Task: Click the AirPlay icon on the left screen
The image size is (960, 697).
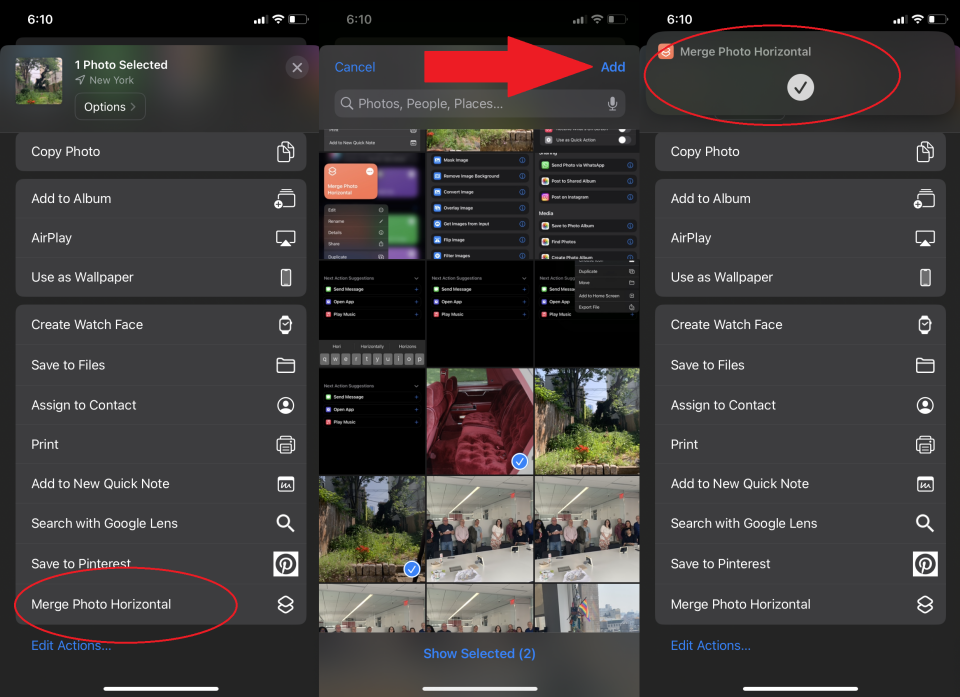Action: pos(285,238)
